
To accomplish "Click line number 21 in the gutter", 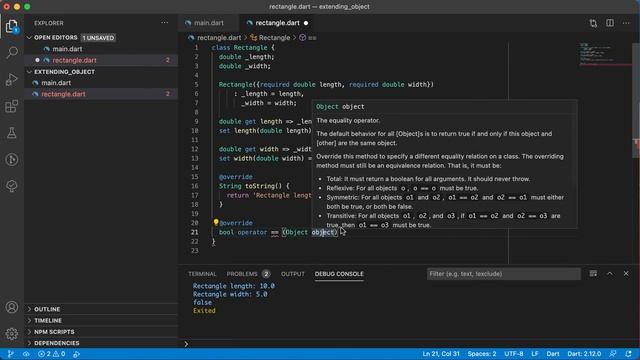I will click(194, 232).
